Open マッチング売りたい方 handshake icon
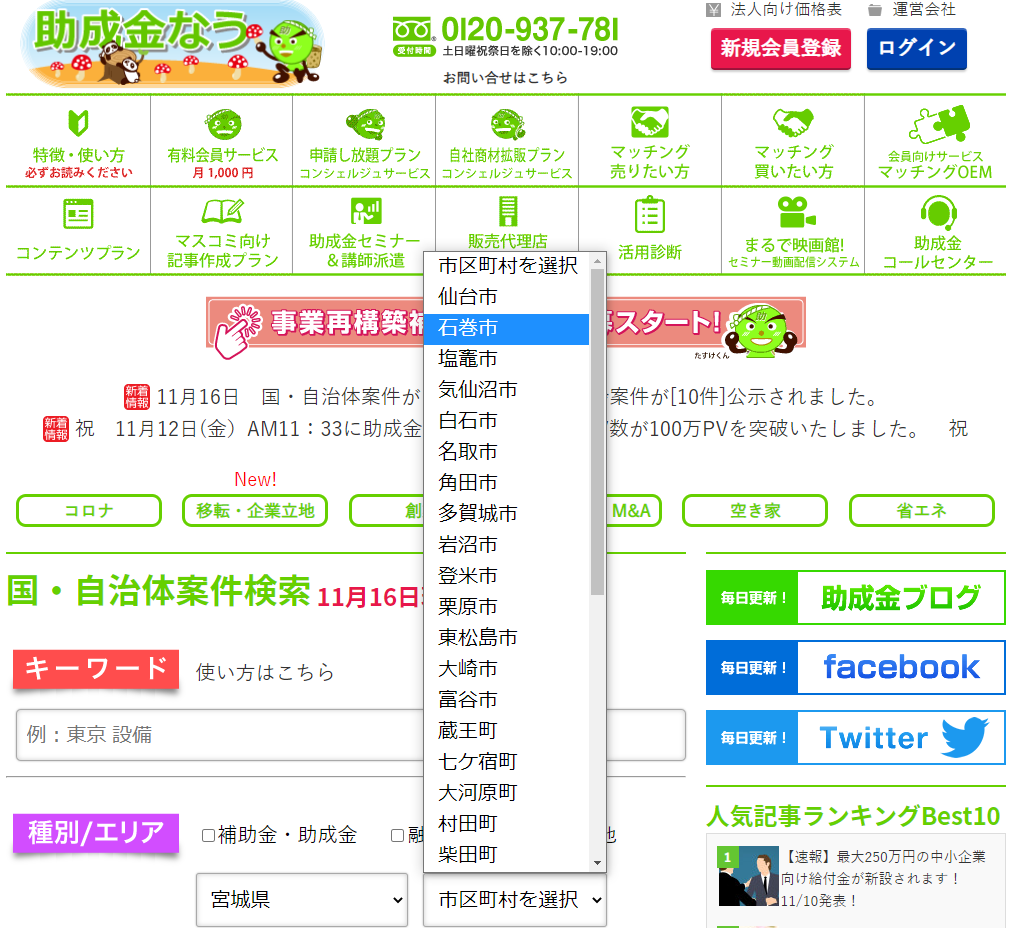 [x=650, y=122]
